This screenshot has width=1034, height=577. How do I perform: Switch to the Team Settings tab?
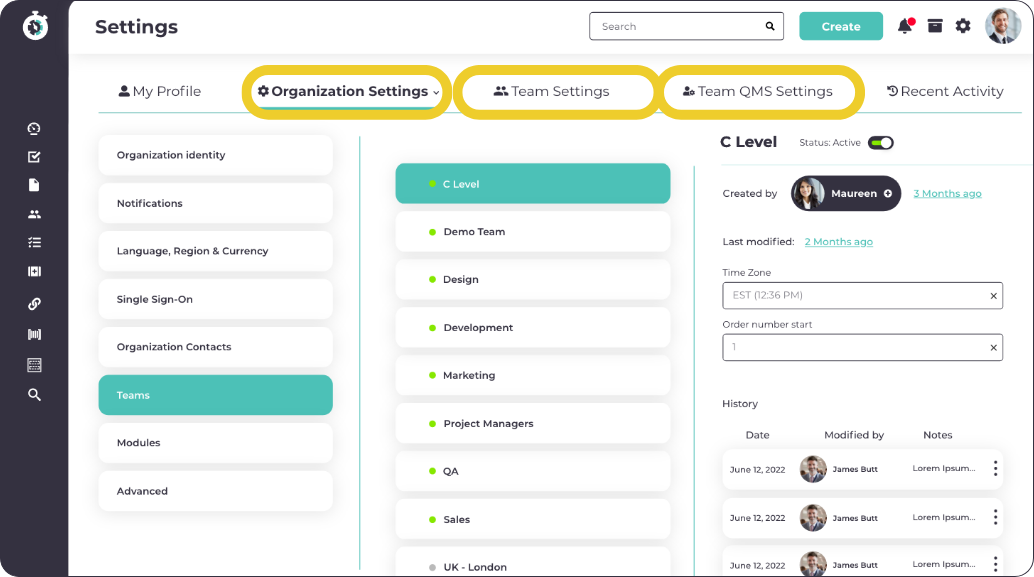551,91
